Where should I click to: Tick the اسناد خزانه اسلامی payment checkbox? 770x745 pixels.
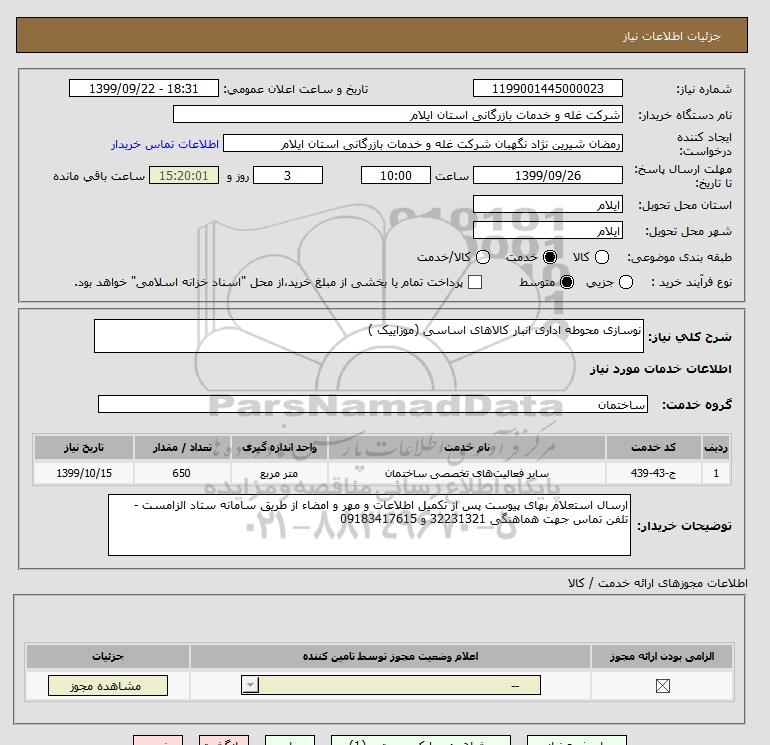point(475,282)
